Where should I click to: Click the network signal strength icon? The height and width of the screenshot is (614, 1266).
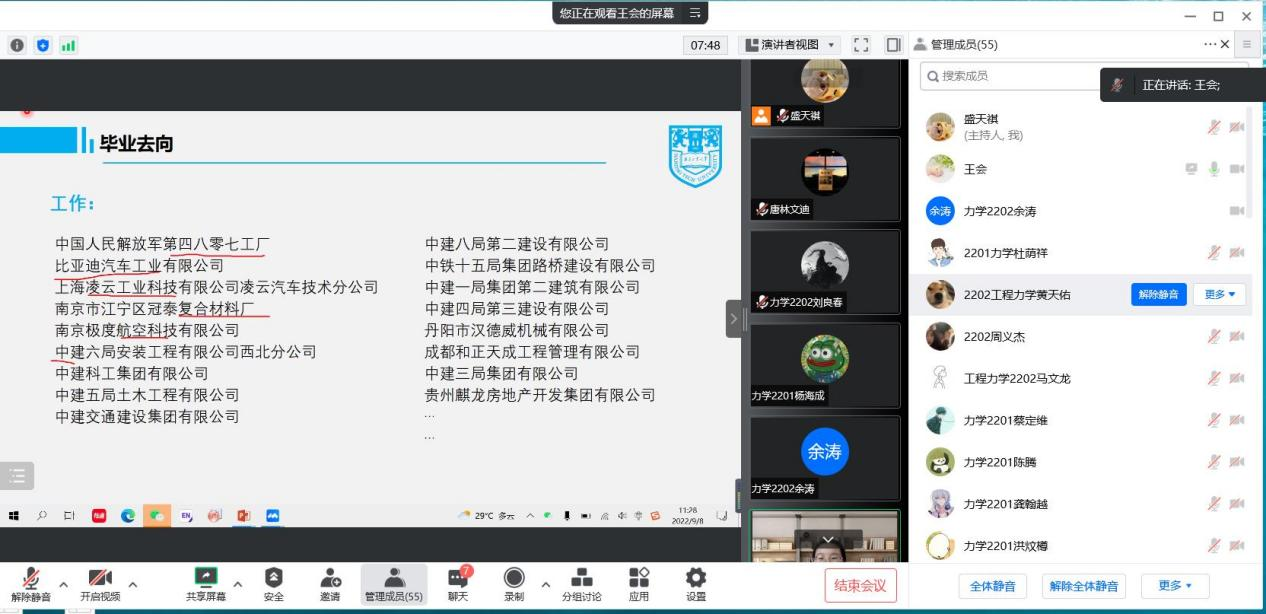(x=69, y=45)
